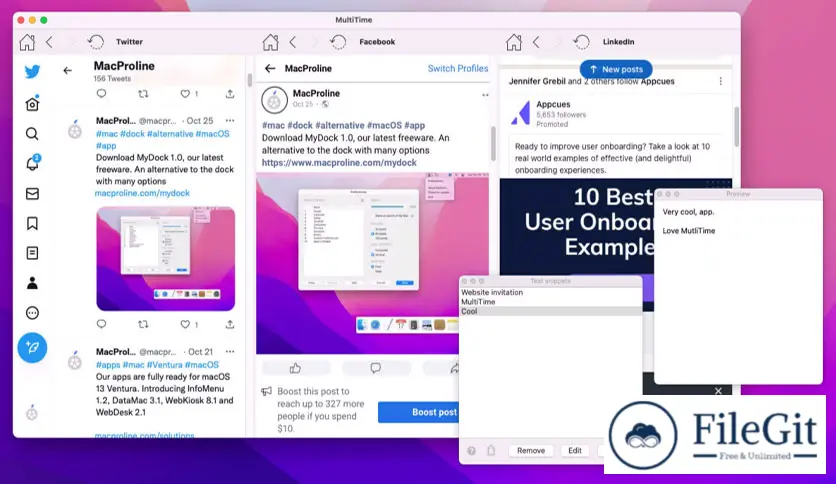The width and height of the screenshot is (836, 484).
Task: Open Twitter profile person icon
Action: pos(32,283)
